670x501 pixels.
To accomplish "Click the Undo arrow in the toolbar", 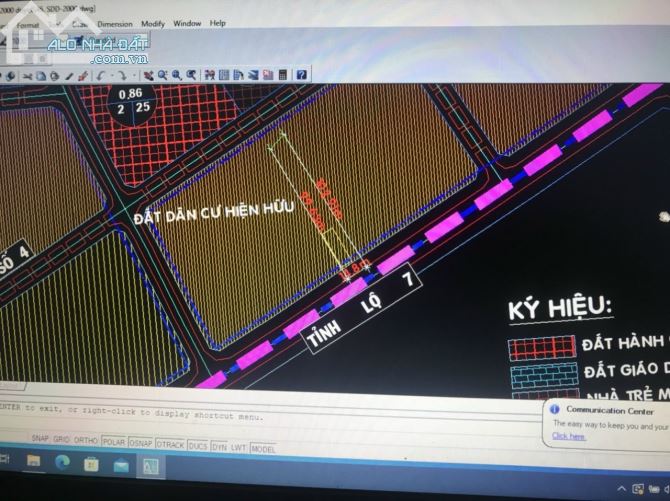I will (x=100, y=75).
